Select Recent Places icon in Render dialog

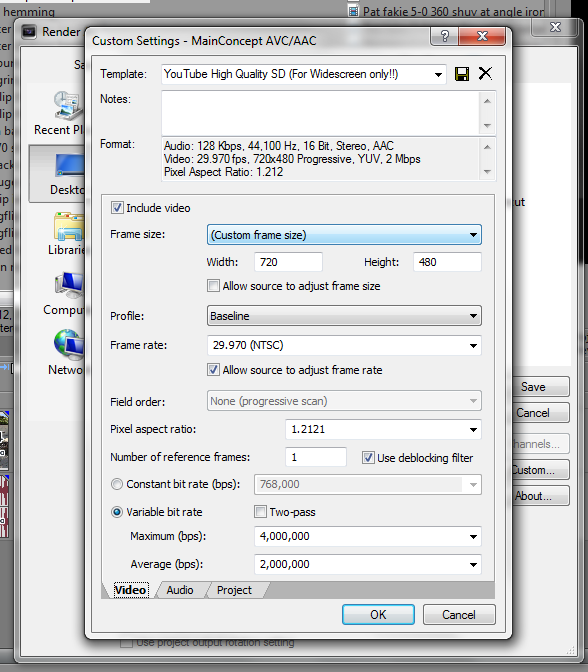(69, 105)
